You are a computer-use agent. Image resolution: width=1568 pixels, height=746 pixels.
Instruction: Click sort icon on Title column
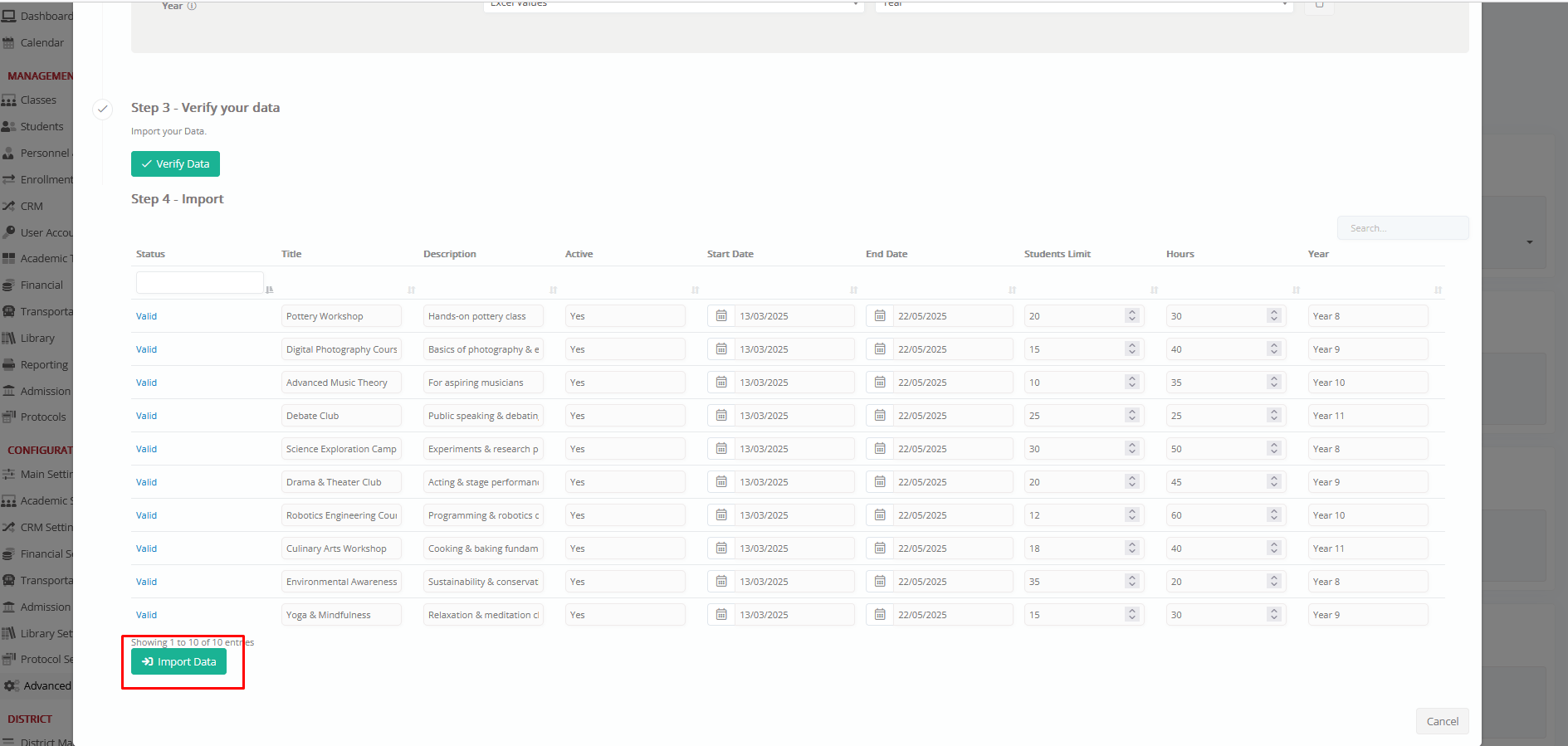click(x=411, y=290)
